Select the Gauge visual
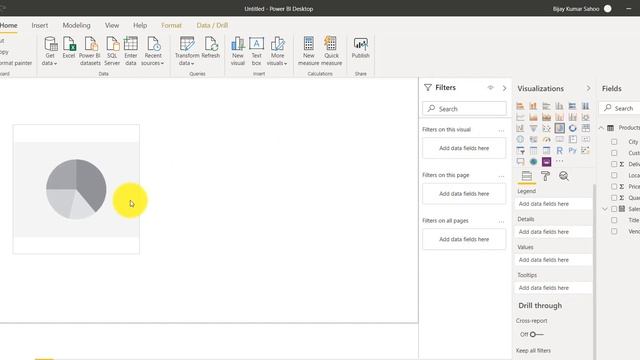The width and height of the screenshot is (640, 360). (546, 140)
